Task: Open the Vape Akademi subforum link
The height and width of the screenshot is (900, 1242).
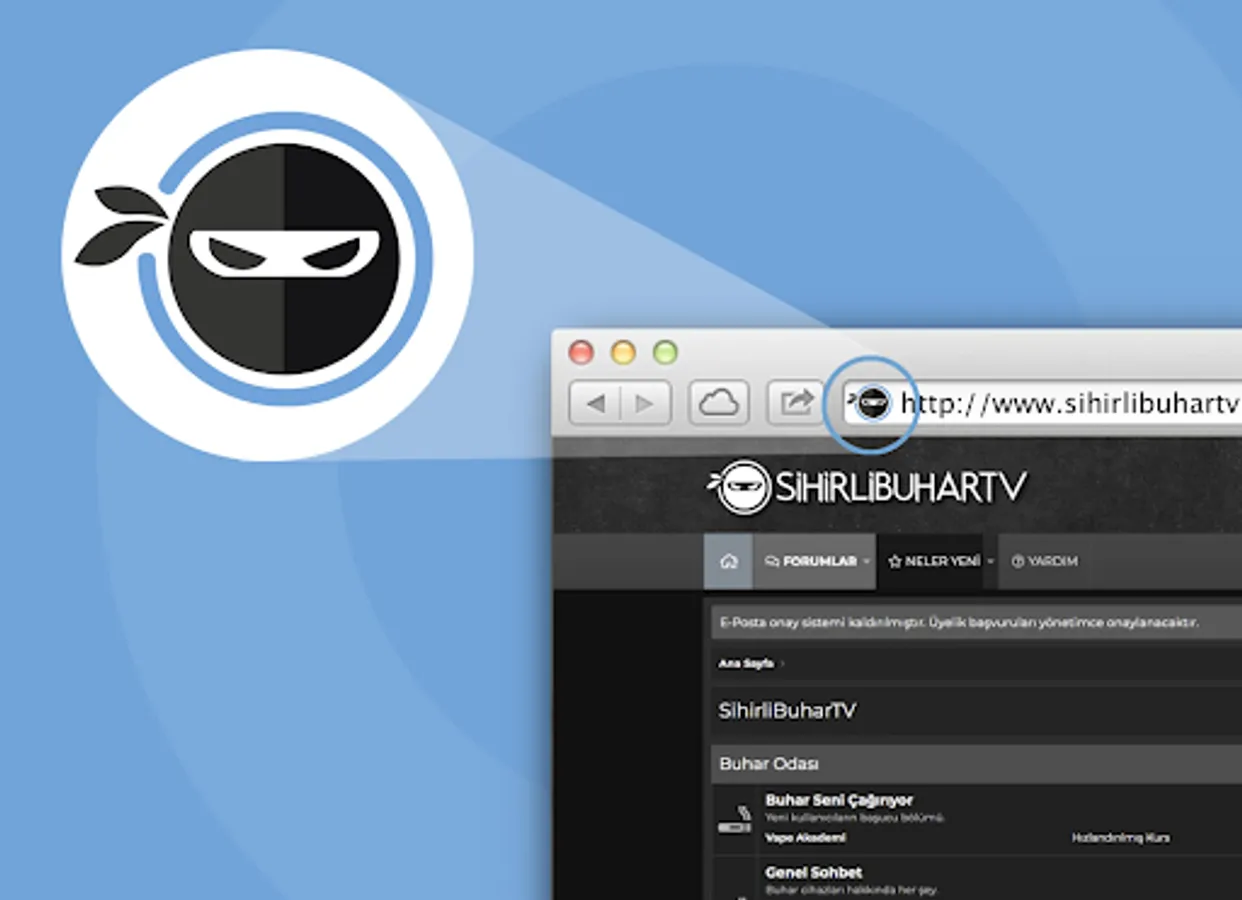Action: [805, 838]
